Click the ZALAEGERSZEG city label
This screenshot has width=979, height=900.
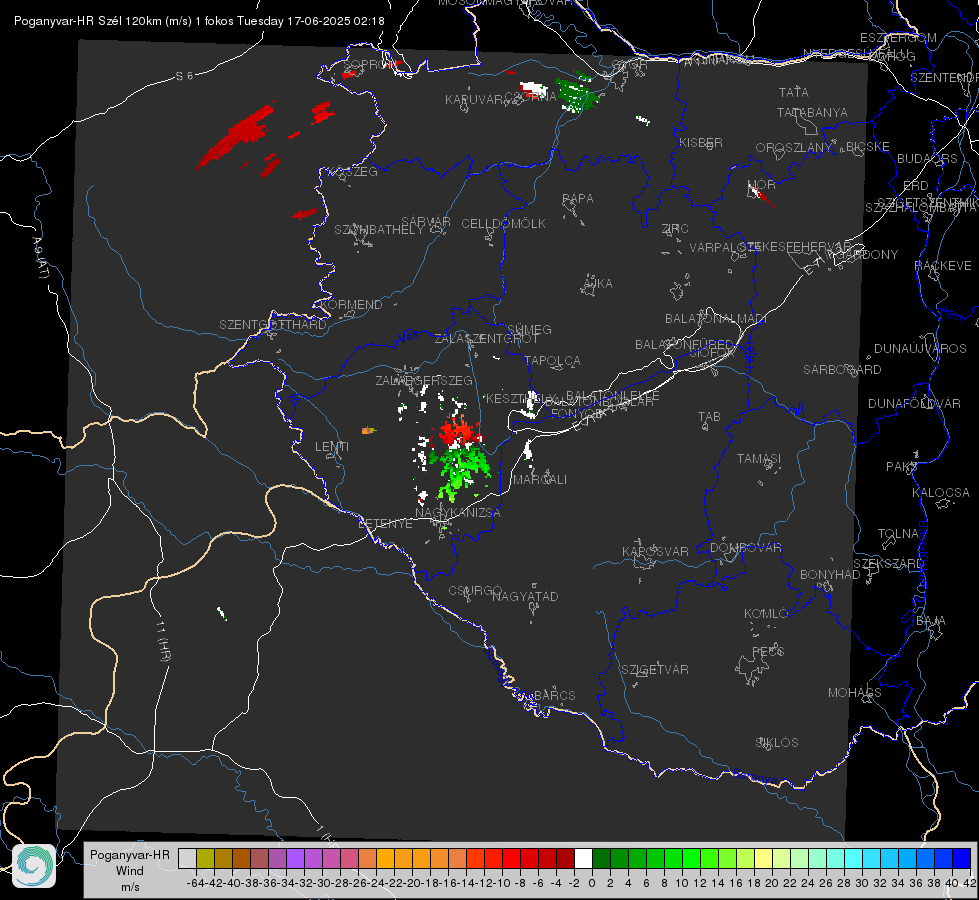pyautogui.click(x=424, y=380)
